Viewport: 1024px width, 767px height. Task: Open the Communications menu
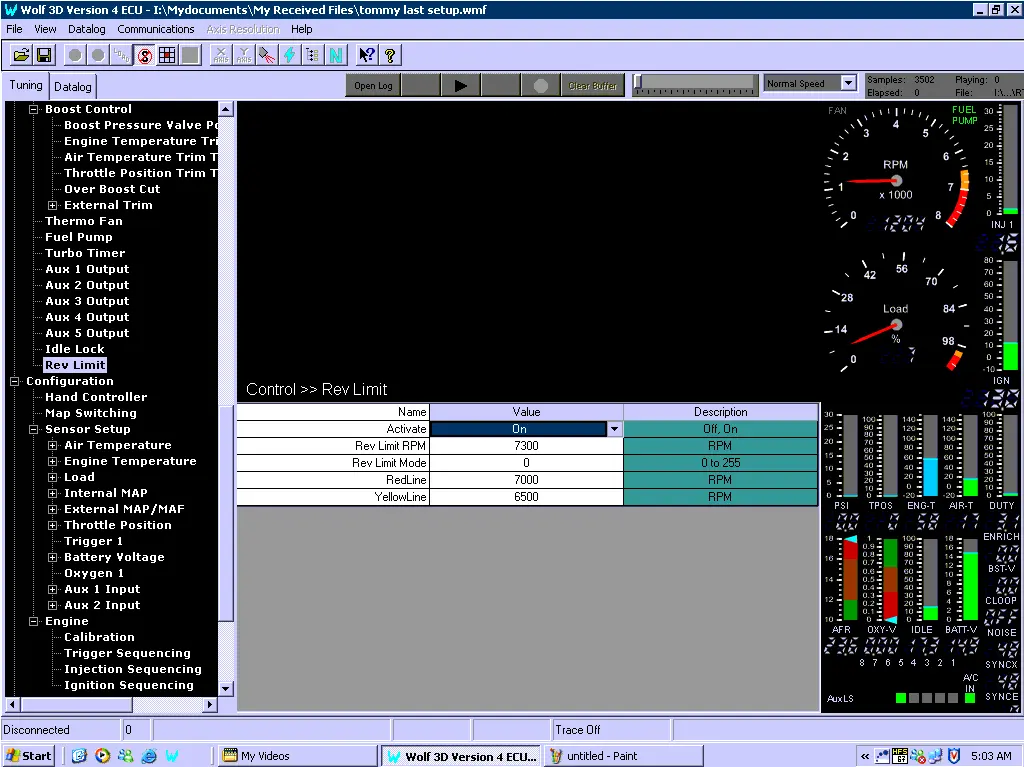coord(155,29)
